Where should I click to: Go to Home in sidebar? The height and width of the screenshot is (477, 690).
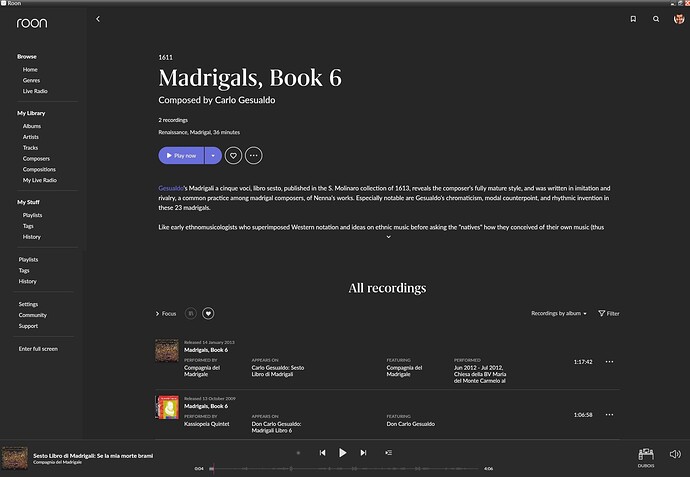click(x=30, y=70)
